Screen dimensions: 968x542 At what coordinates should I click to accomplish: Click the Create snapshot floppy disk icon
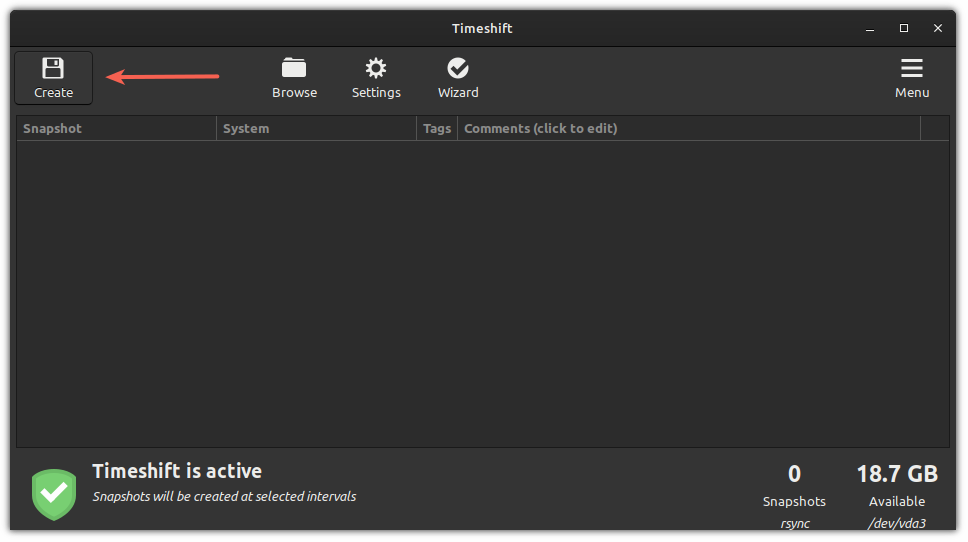53,68
